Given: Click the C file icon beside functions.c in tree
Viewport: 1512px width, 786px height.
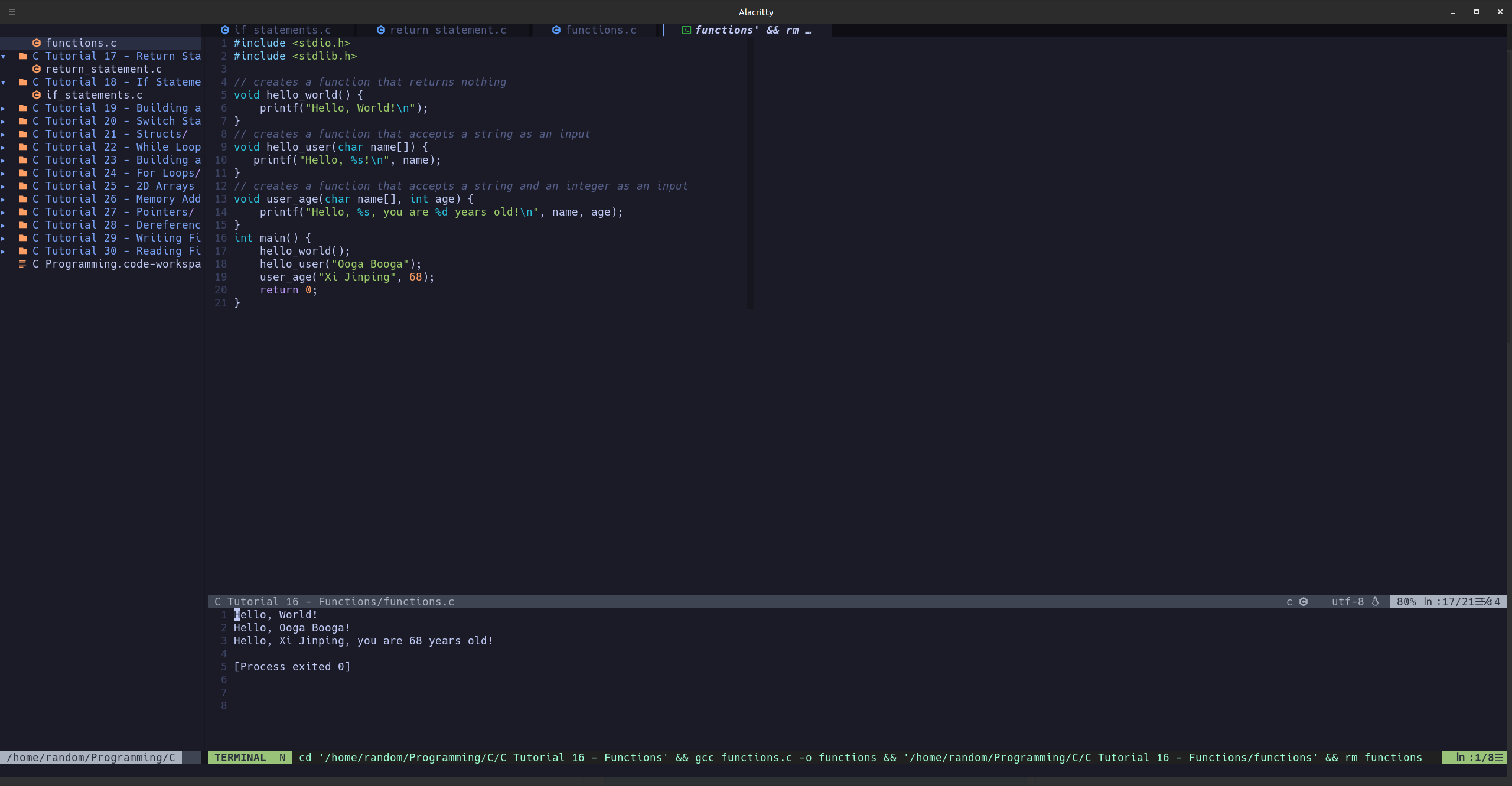Looking at the screenshot, I should [x=37, y=43].
